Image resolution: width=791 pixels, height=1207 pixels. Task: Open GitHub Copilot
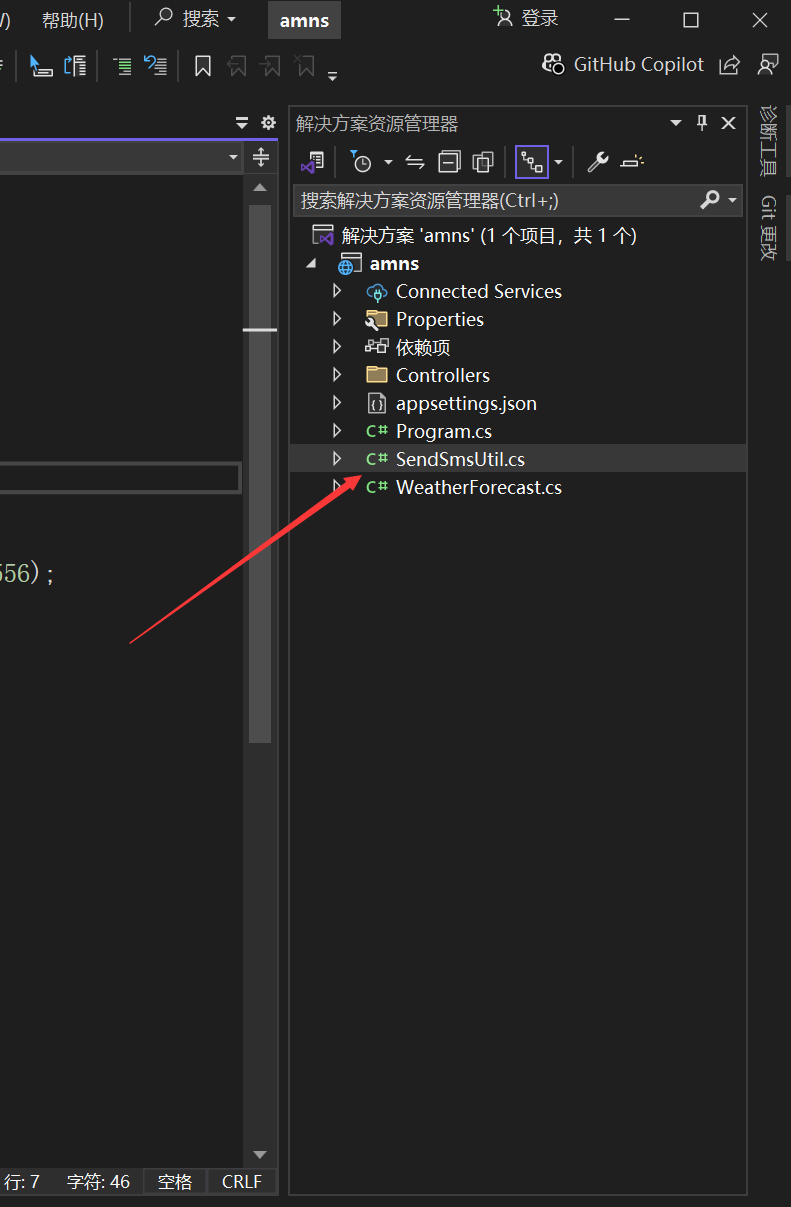623,64
